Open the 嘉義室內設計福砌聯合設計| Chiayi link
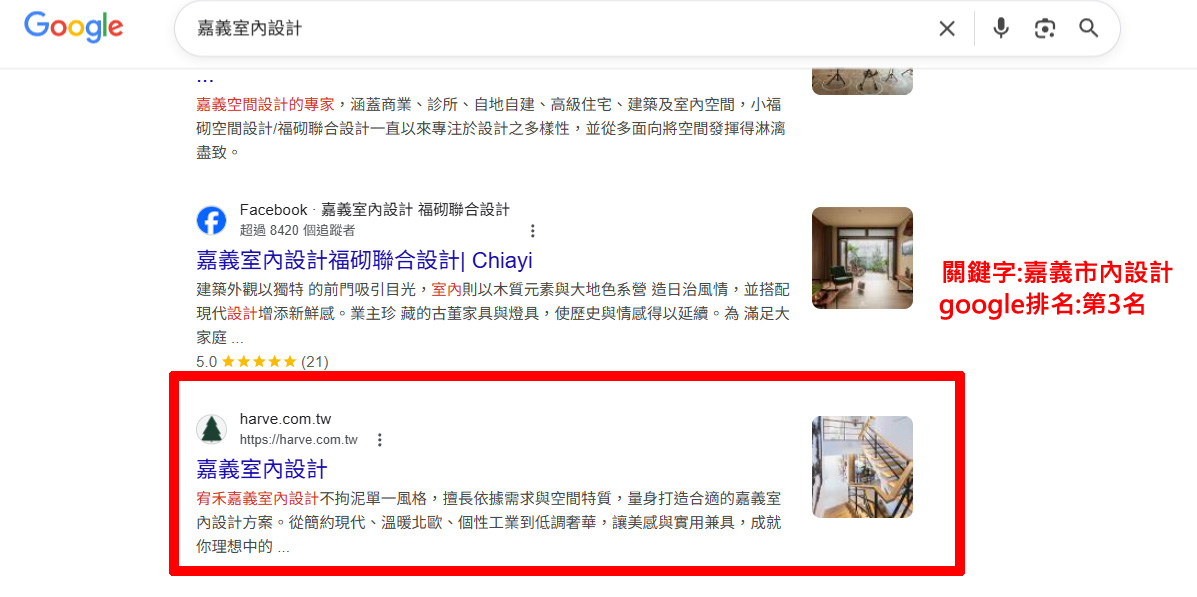The width and height of the screenshot is (1197, 597). [x=364, y=260]
